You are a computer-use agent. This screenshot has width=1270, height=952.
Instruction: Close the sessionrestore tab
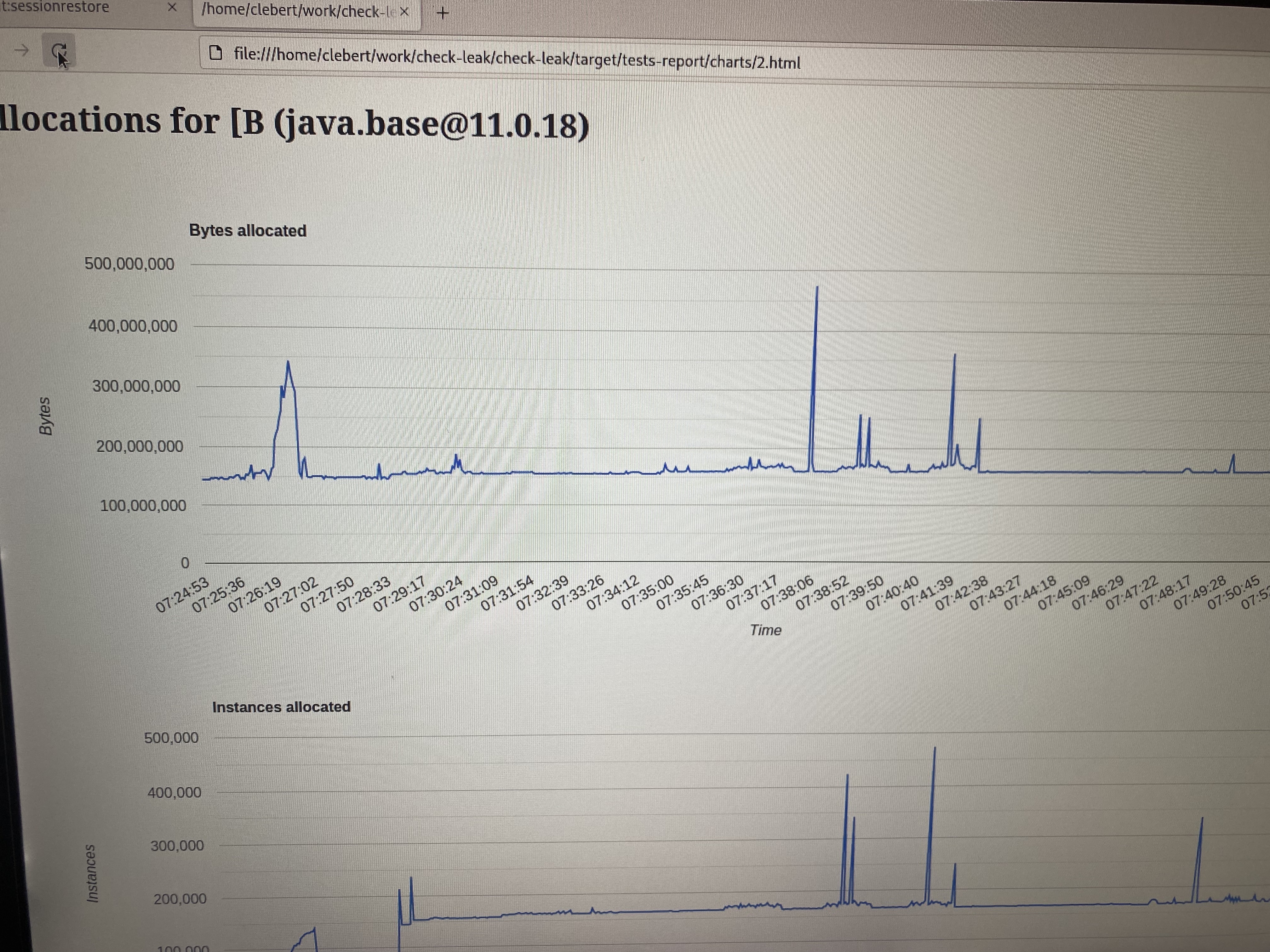click(x=172, y=8)
